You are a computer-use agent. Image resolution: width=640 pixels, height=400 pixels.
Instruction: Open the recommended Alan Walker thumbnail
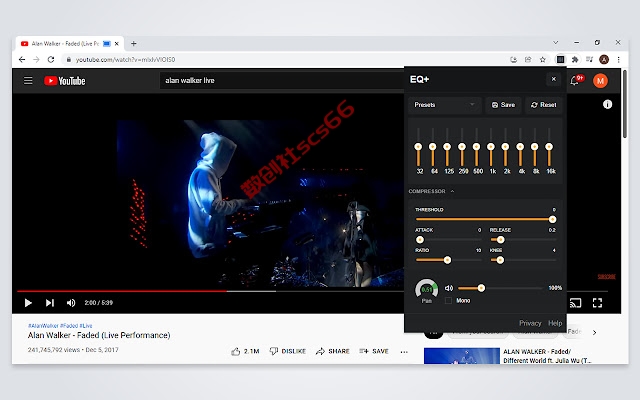[x=462, y=356]
